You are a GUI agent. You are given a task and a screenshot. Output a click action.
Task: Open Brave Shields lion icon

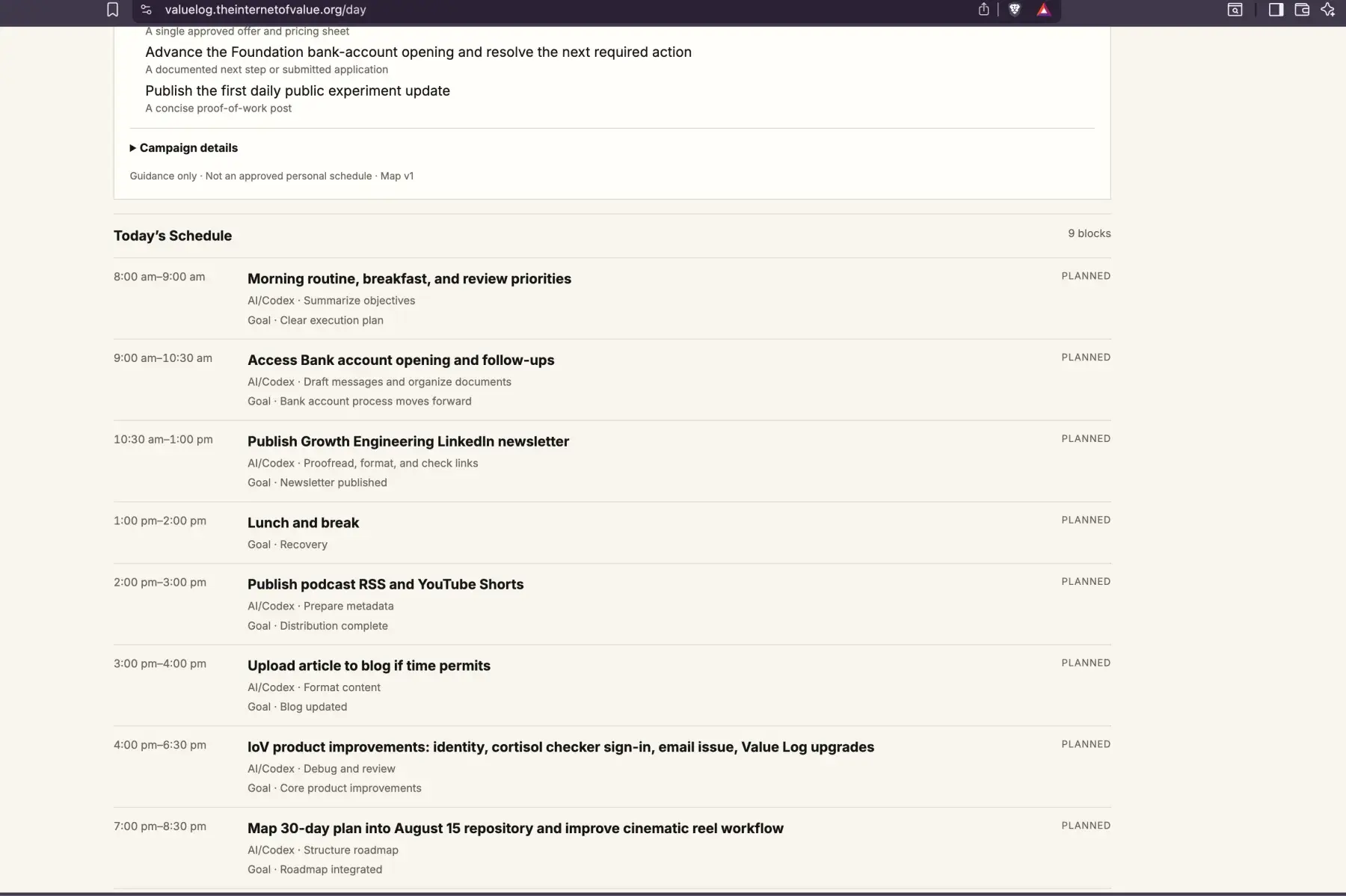click(x=1015, y=10)
